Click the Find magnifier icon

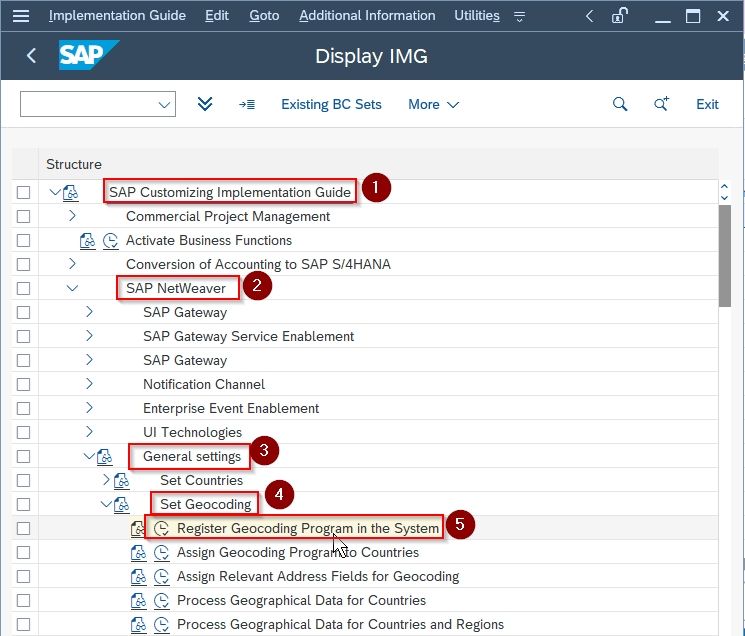[620, 104]
